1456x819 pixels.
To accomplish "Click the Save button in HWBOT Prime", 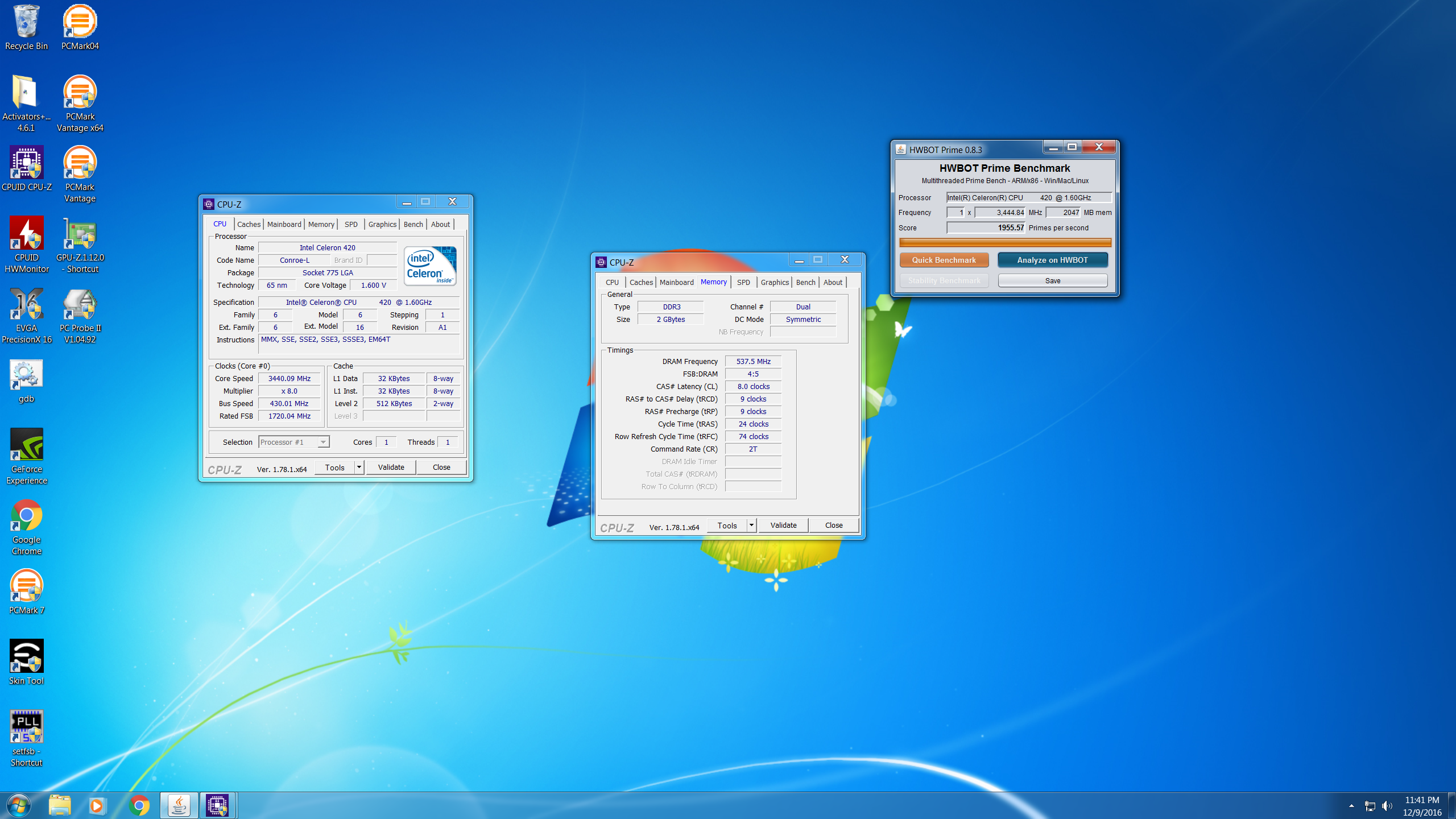I will [x=1053, y=280].
